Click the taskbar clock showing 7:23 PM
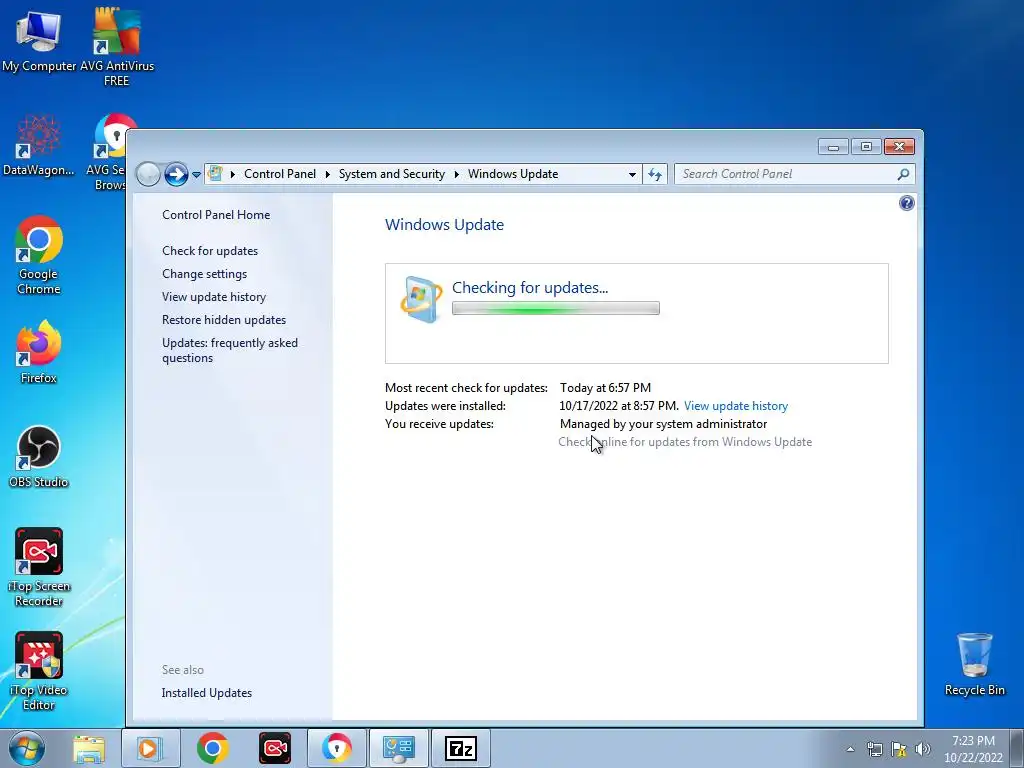 [973, 749]
